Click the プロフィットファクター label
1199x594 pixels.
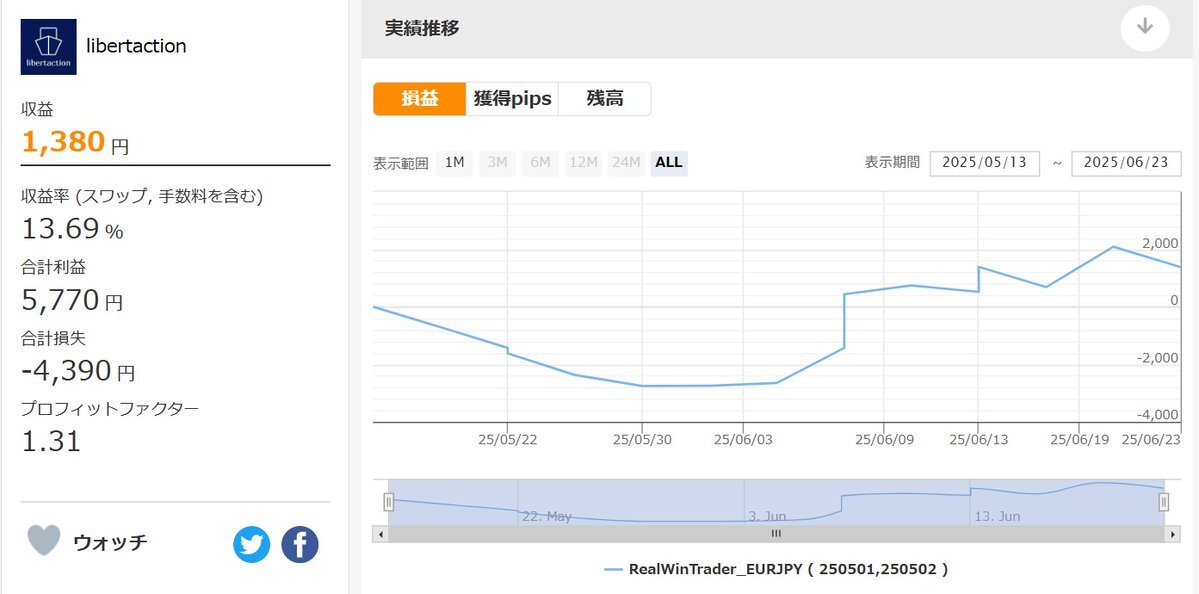coord(110,408)
